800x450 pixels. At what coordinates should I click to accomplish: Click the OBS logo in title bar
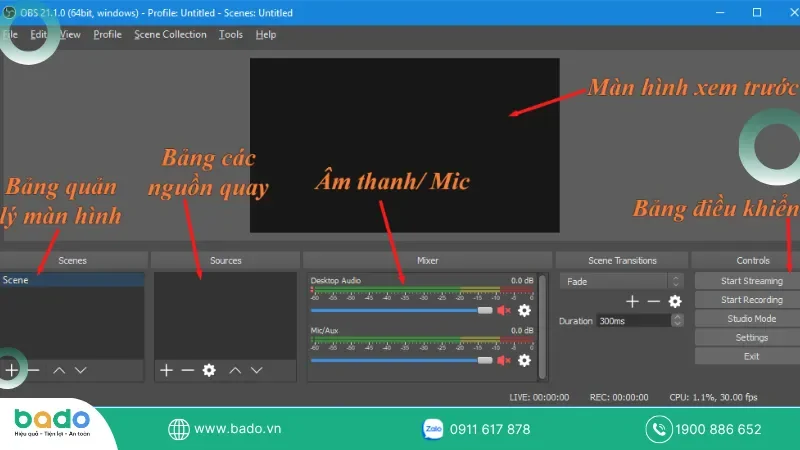pyautogui.click(x=9, y=12)
